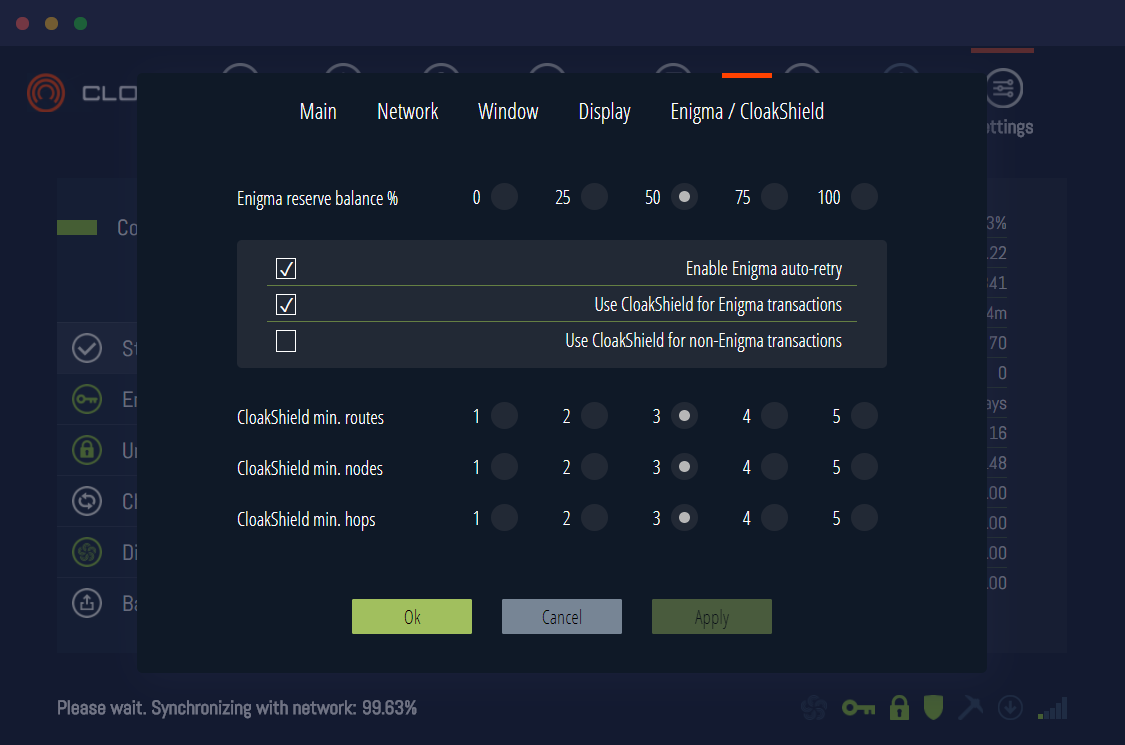
Task: Toggle Enable Enigma auto-retry checkbox
Action: (286, 268)
